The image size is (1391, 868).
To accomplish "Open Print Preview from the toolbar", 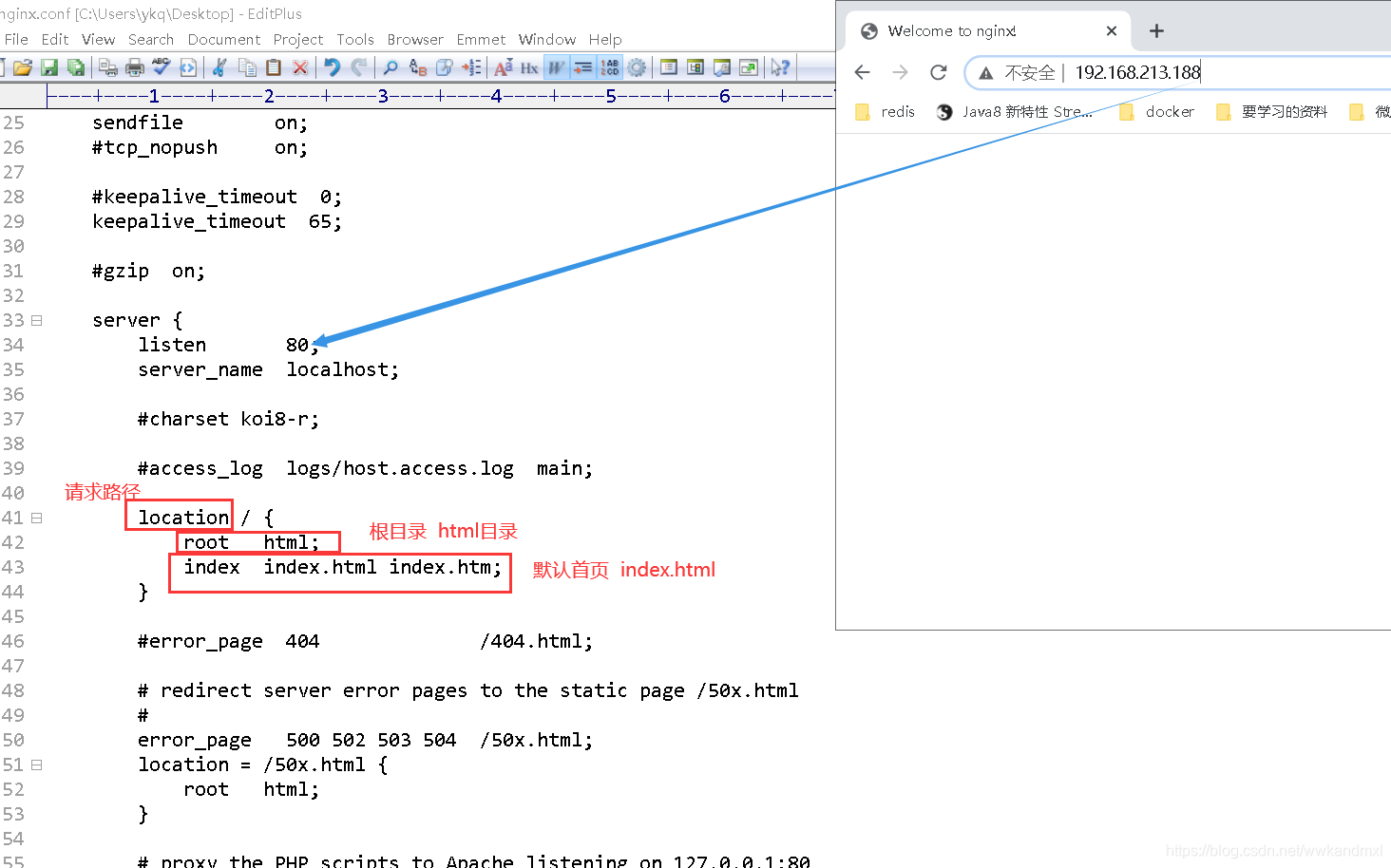I will click(108, 67).
